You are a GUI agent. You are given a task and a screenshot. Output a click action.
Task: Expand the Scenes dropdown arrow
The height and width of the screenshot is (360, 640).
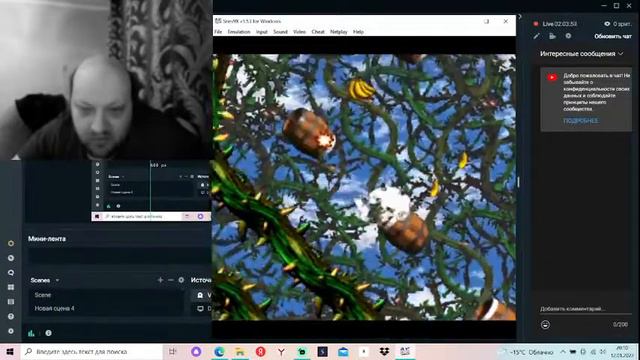tap(58, 280)
